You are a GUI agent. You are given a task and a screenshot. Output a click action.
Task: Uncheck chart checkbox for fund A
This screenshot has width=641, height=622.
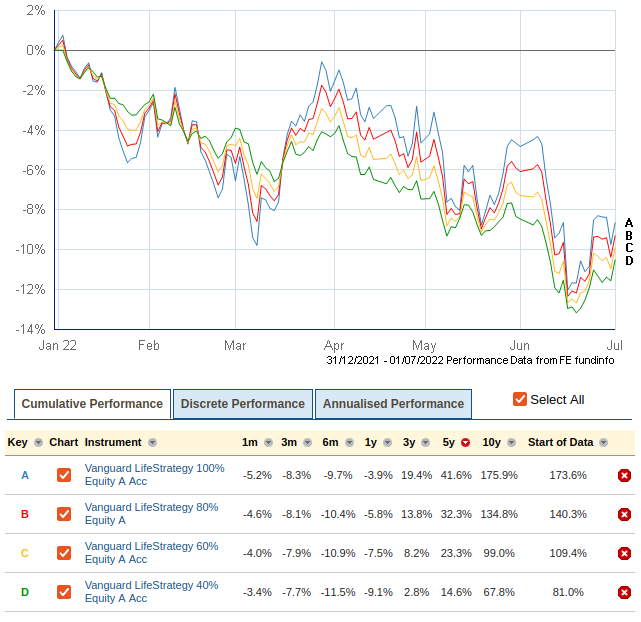click(x=64, y=475)
